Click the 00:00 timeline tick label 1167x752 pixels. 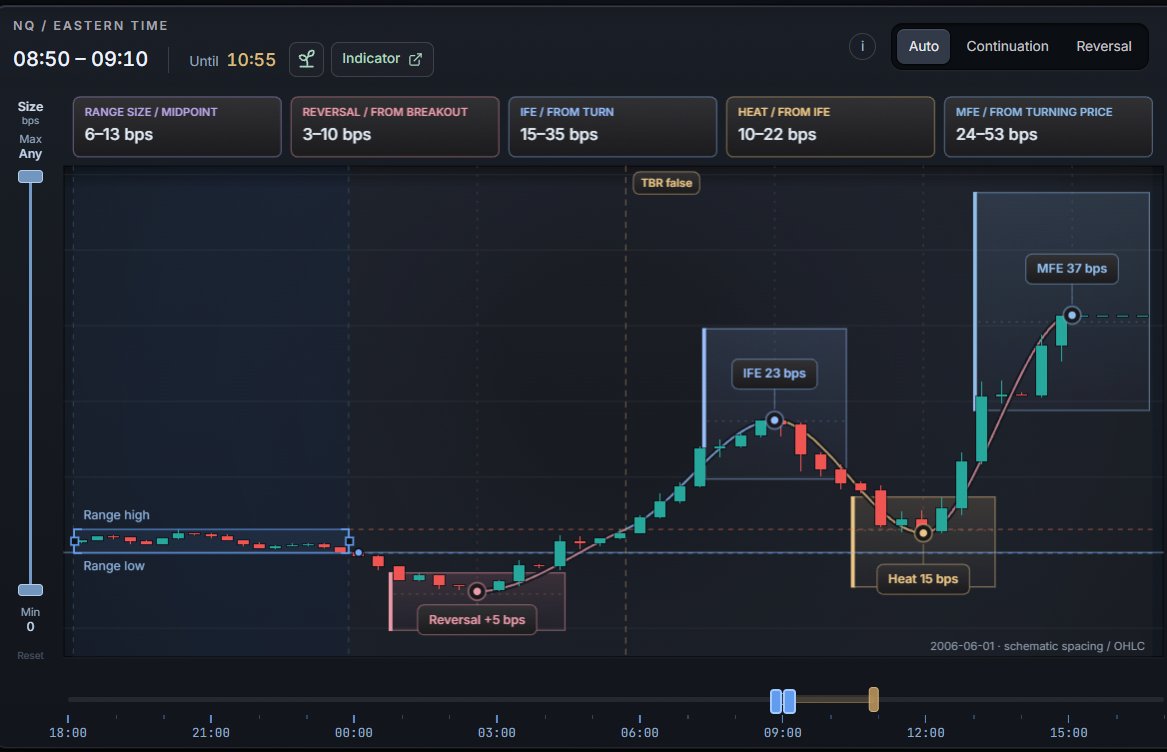click(x=354, y=733)
